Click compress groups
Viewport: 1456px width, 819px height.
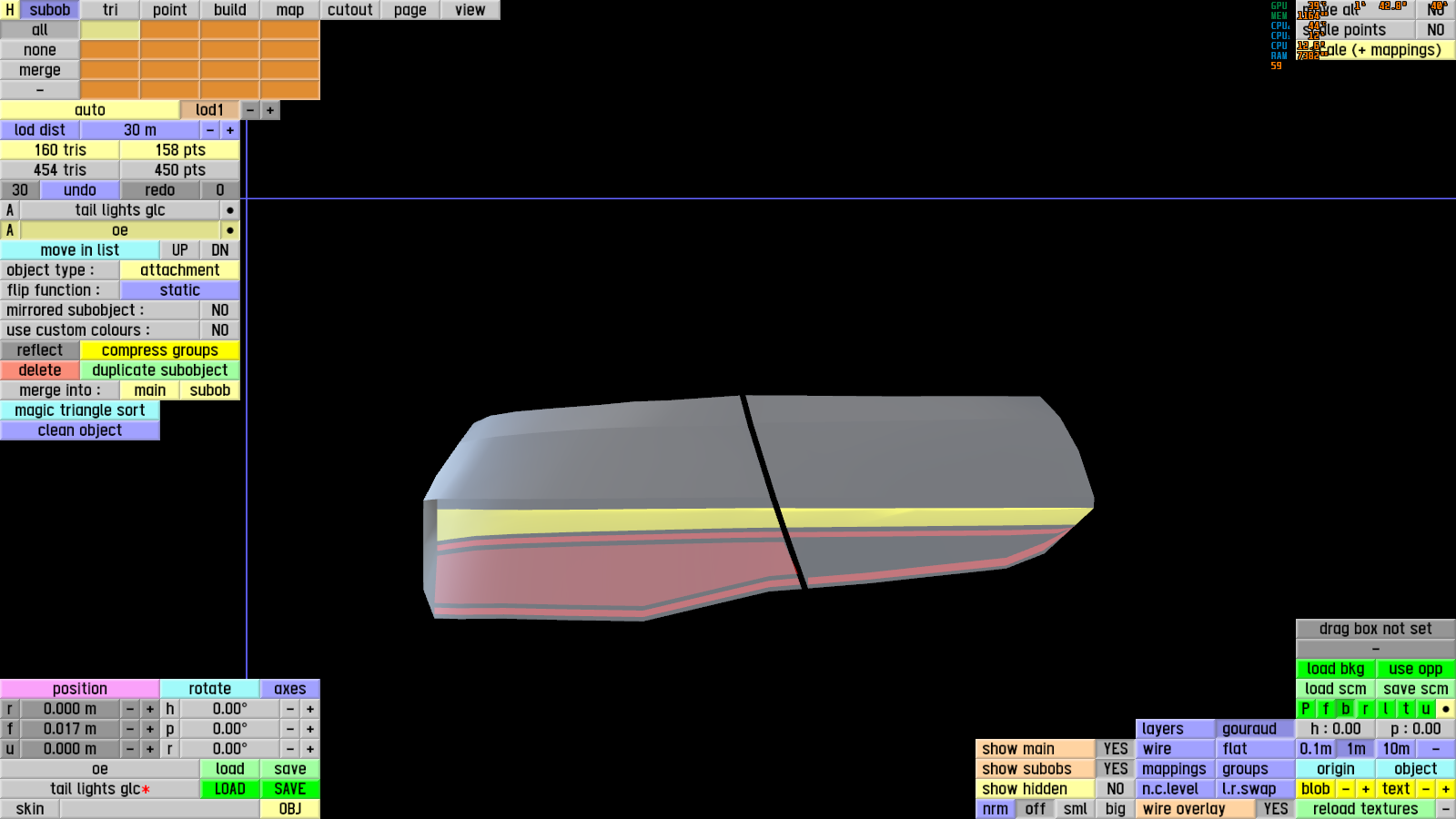160,350
